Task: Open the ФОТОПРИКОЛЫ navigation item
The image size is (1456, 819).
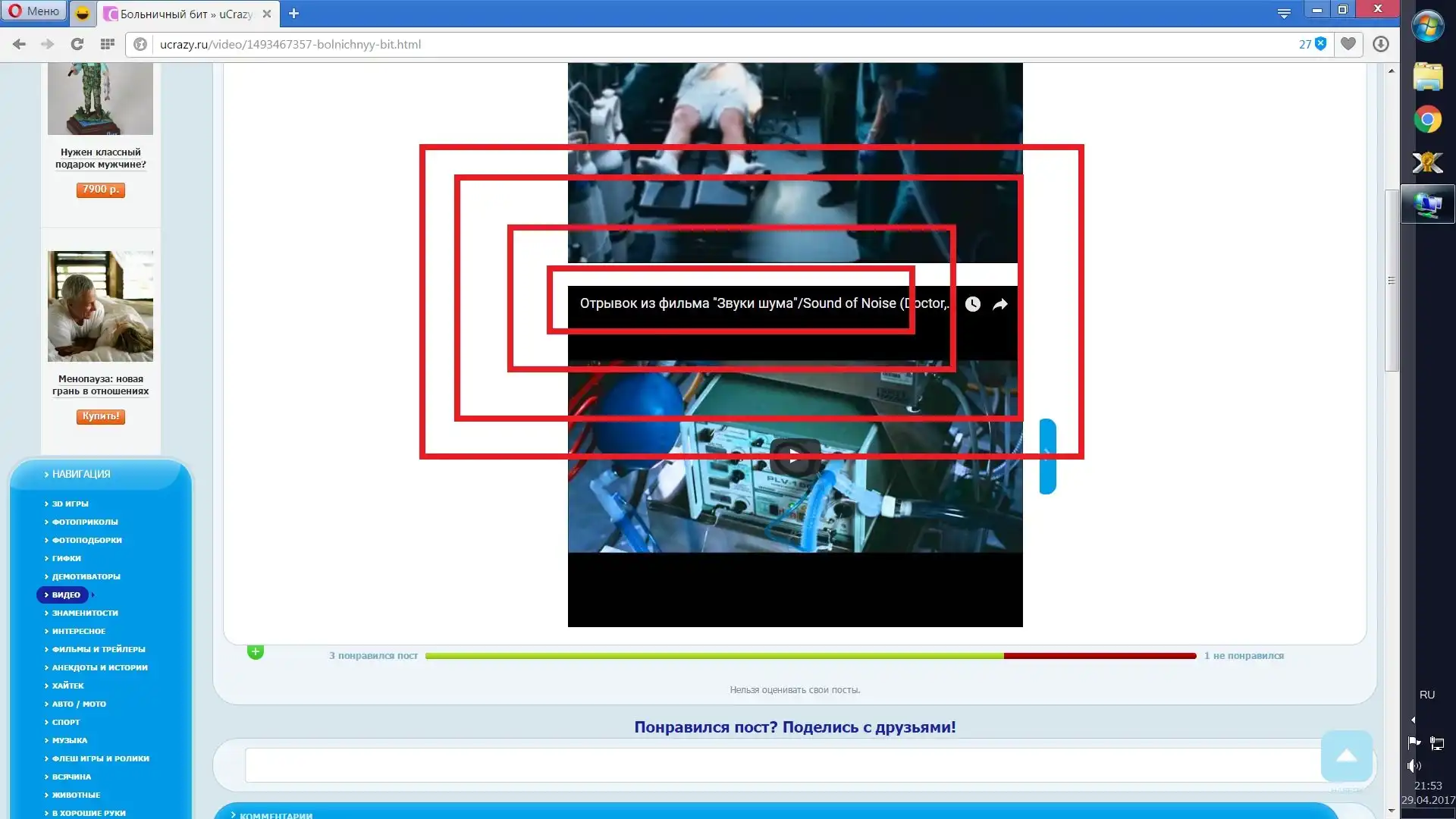Action: click(x=85, y=522)
